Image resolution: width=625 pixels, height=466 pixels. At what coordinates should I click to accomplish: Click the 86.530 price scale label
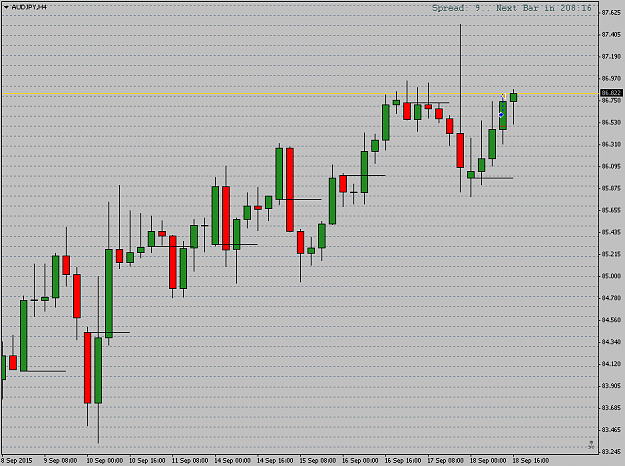(611, 122)
